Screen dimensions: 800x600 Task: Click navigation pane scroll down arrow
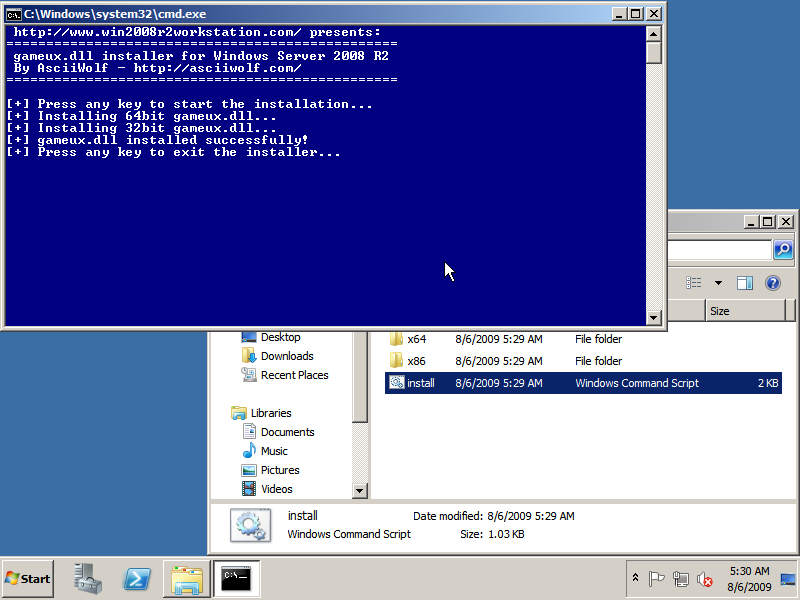(360, 491)
